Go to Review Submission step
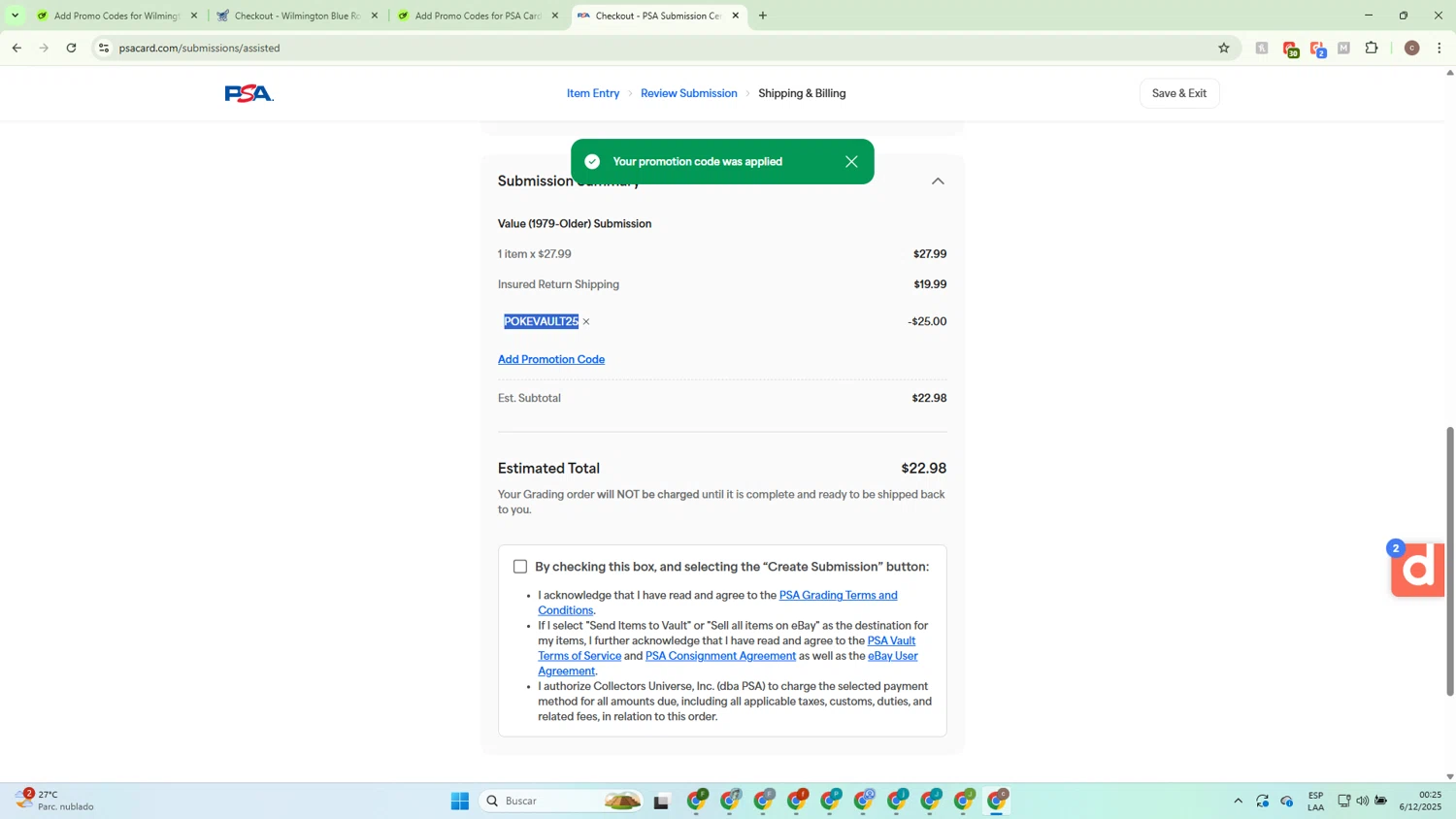Screen dimensions: 1456x819 (x=689, y=93)
